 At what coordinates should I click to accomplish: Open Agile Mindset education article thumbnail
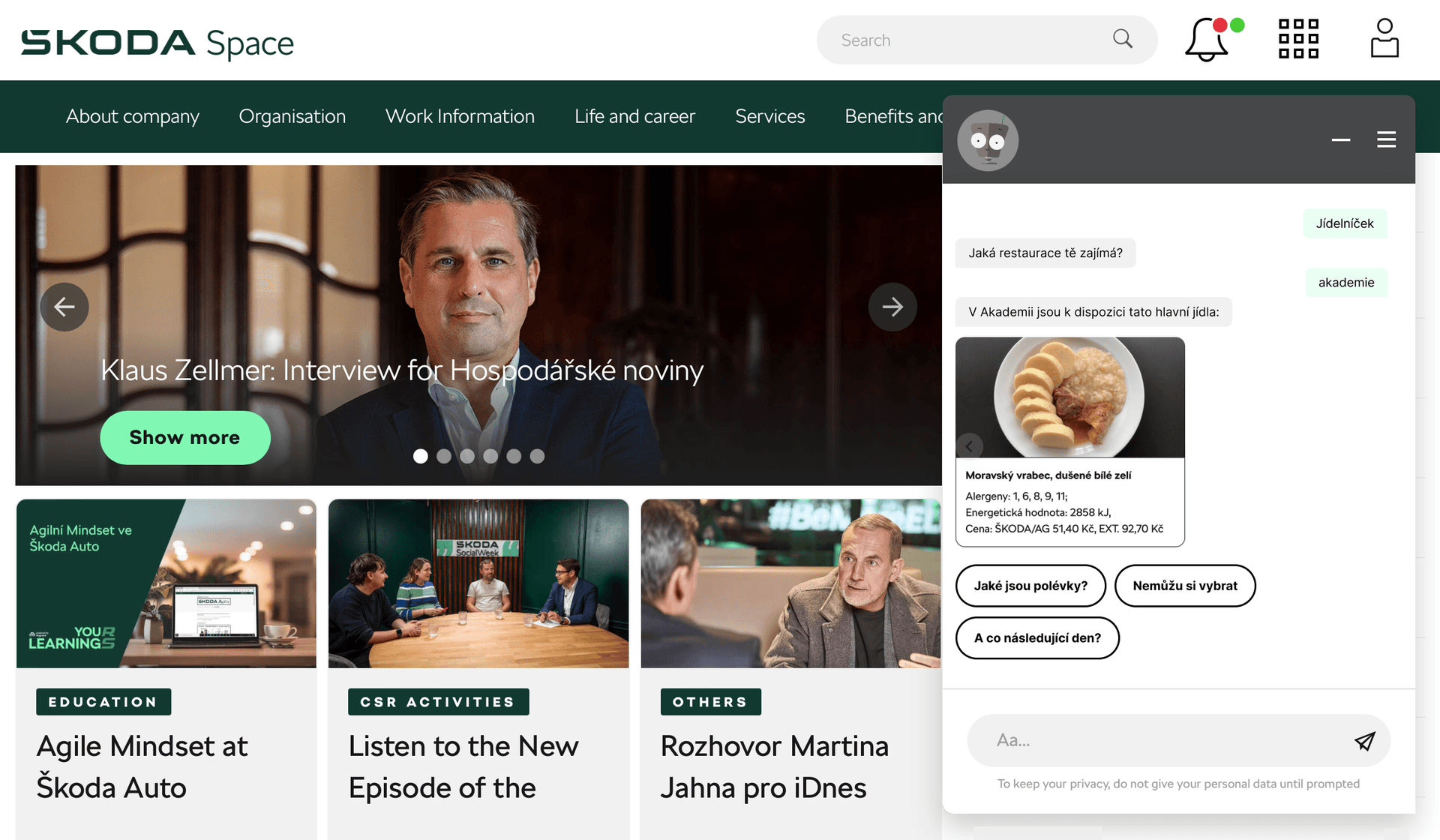tap(166, 583)
